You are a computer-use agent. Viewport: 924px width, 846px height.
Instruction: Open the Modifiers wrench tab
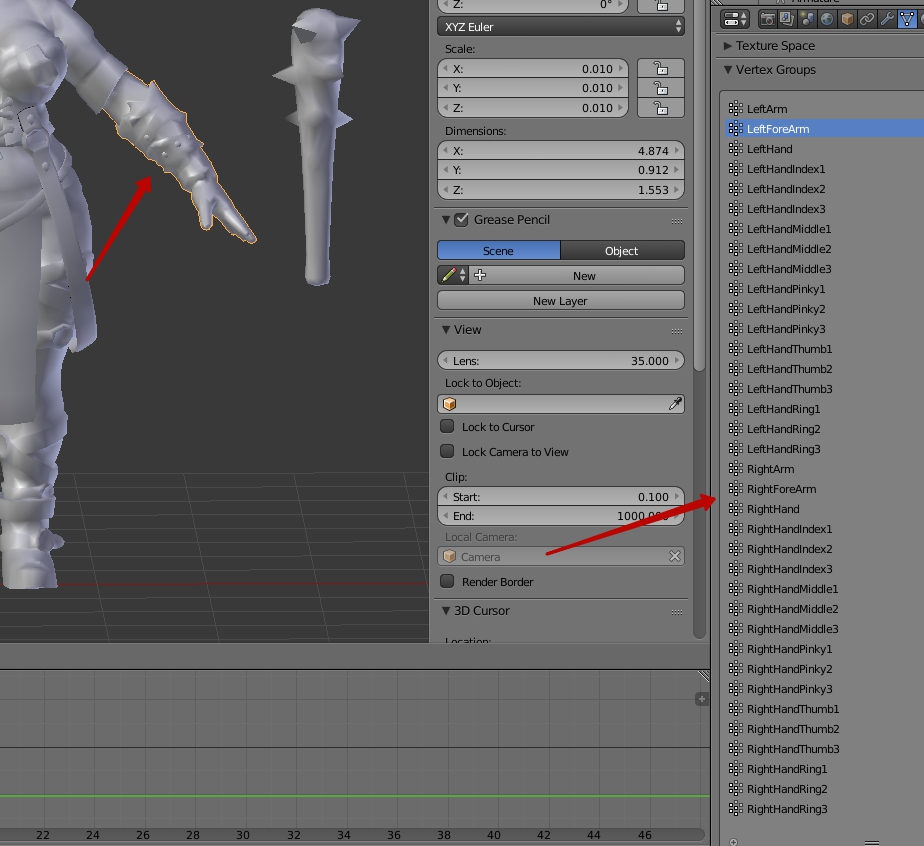(887, 19)
